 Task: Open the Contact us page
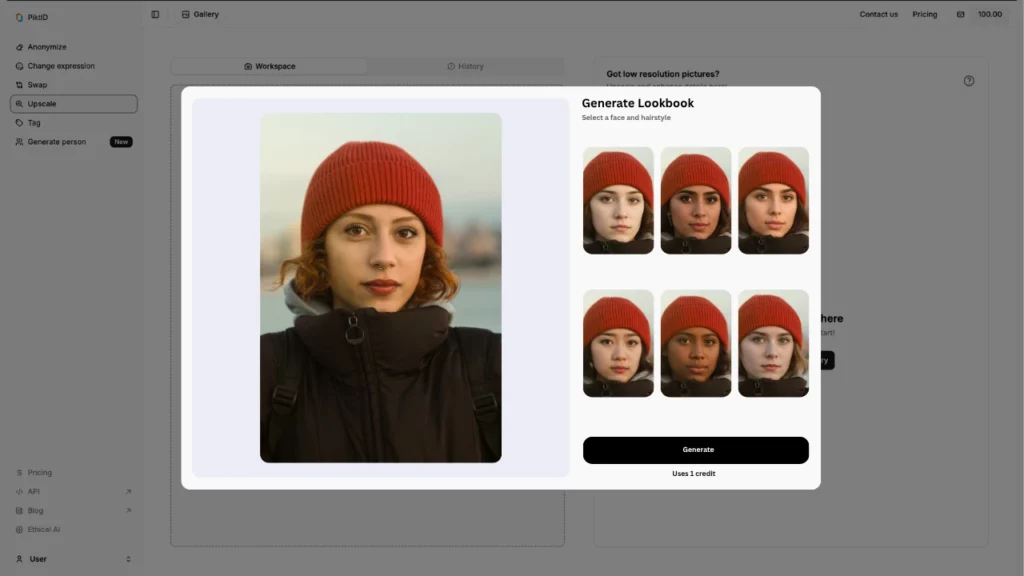click(x=879, y=14)
